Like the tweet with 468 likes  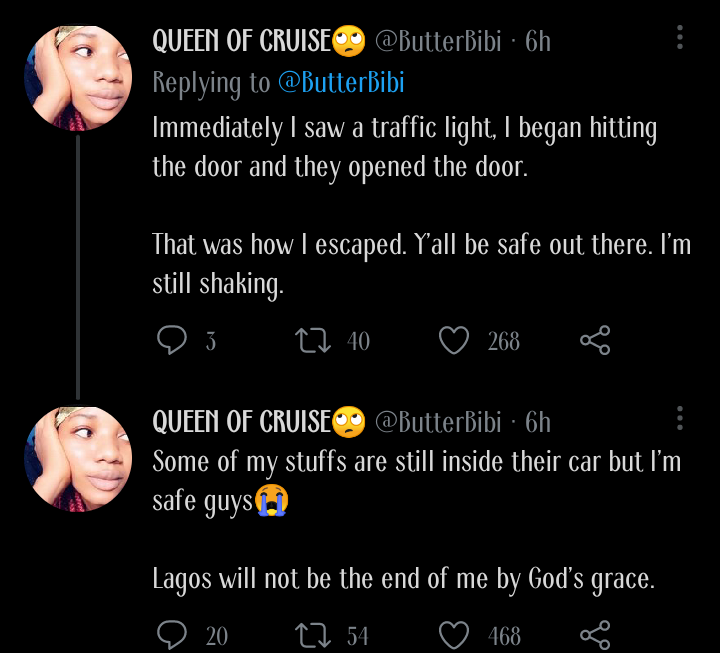[x=455, y=634]
